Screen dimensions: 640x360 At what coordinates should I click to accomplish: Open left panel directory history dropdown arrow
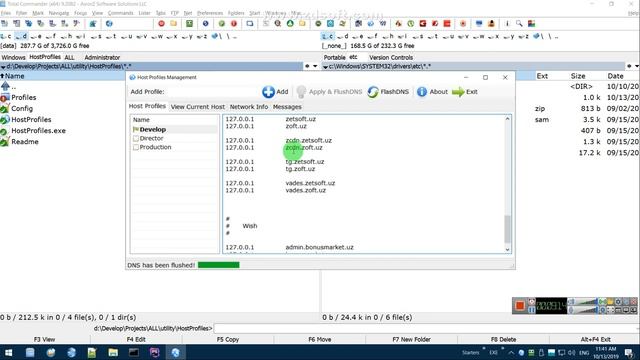tap(315, 66)
